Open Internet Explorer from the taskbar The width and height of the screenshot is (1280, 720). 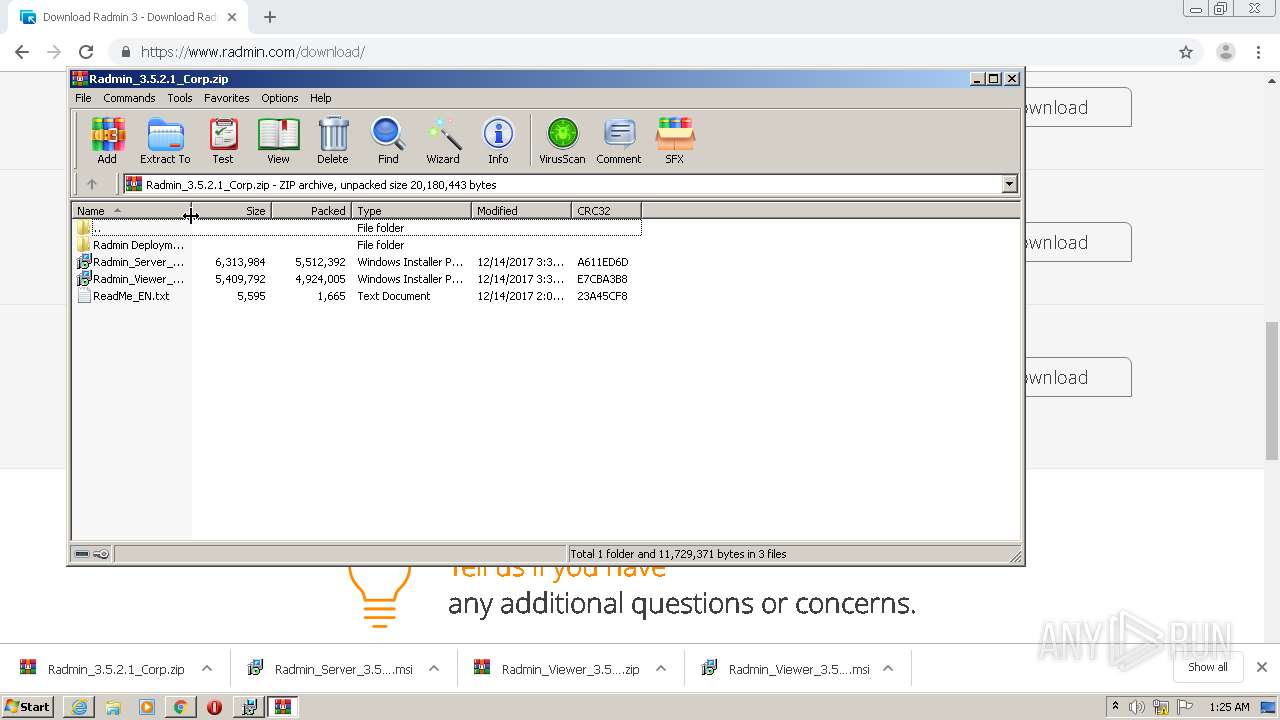79,707
